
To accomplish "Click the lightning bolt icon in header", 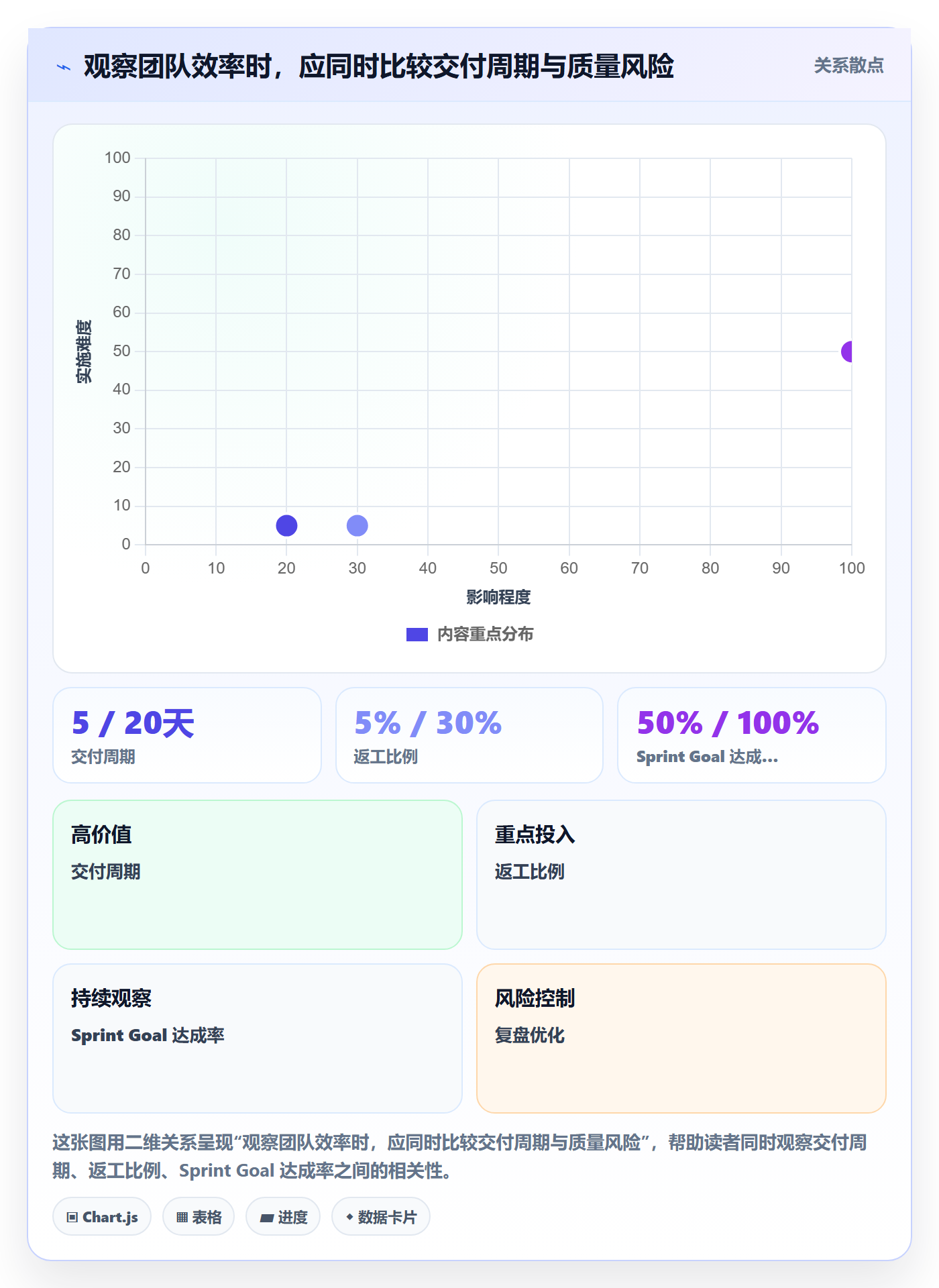I will click(x=64, y=67).
